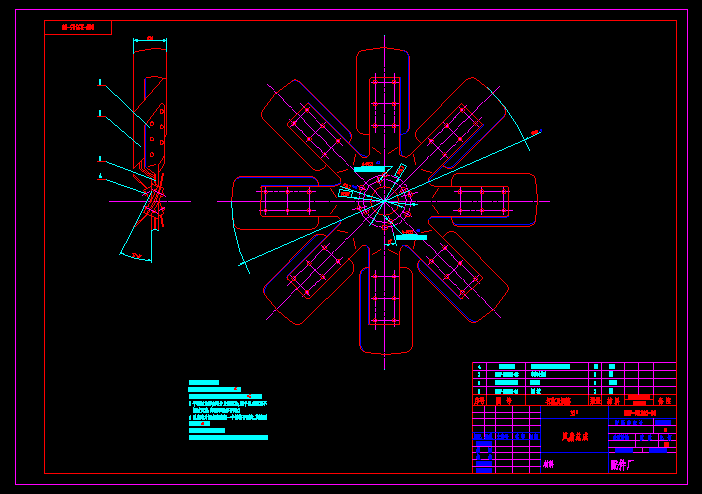
Task: Select the upper-left diagonal fan blade
Action: point(312,128)
